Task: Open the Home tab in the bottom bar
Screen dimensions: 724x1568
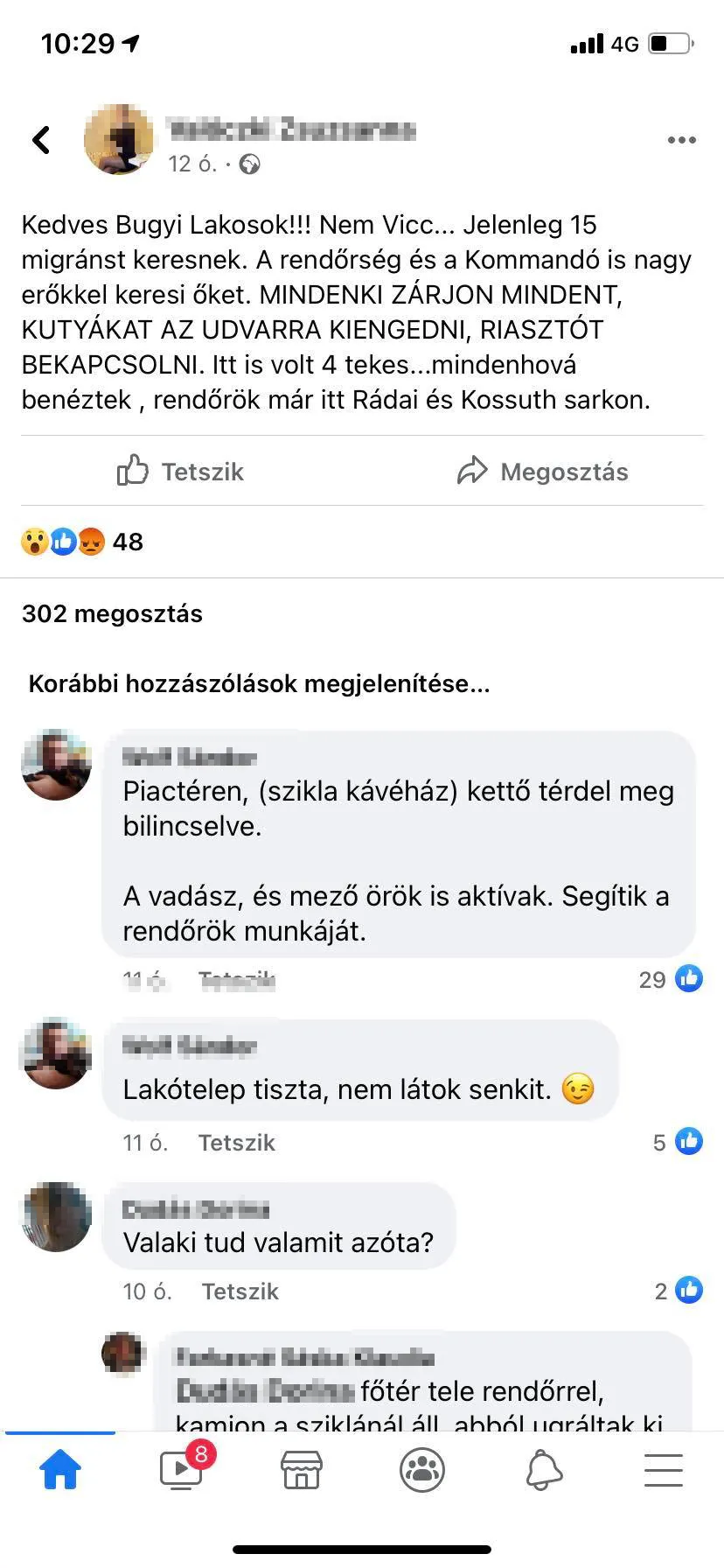Action: (x=60, y=1470)
